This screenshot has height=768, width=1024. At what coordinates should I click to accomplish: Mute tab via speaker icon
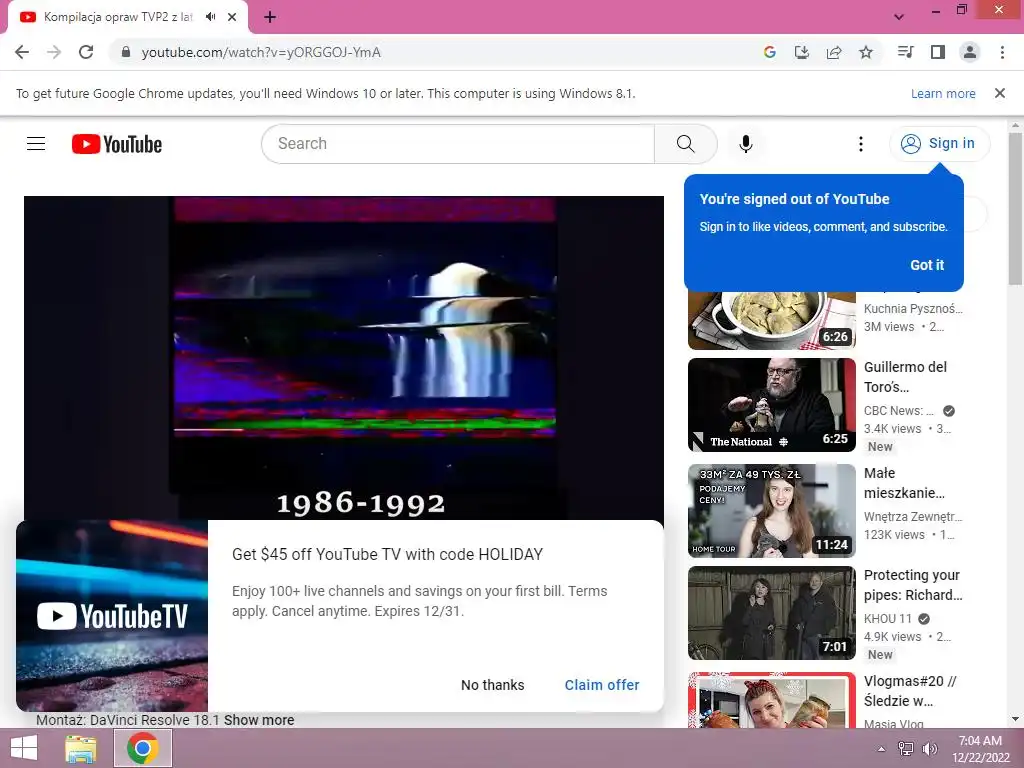click(210, 17)
